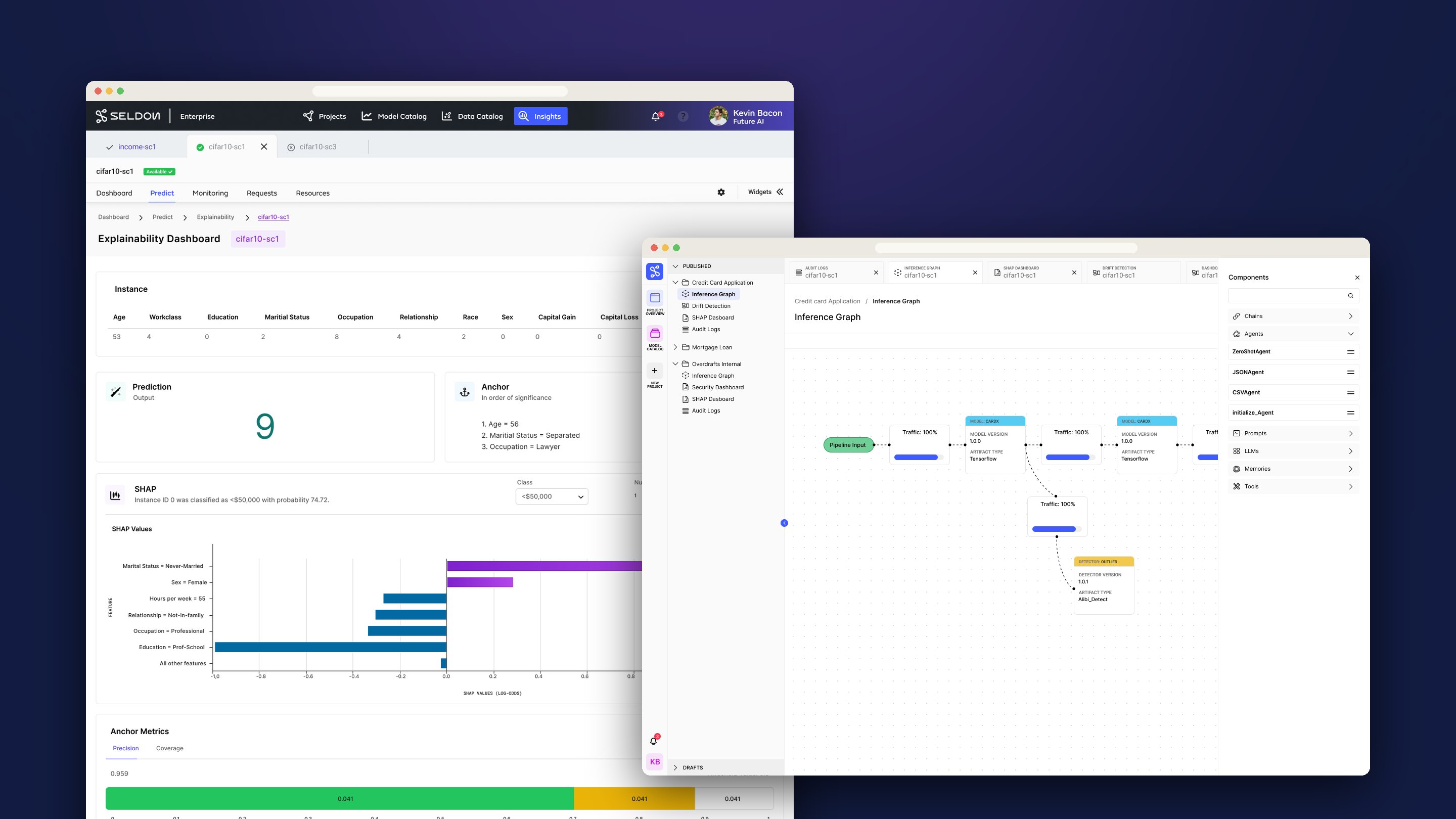Screen dimensions: 1456x819
Task: Expand the Mortgage Loan folder
Action: [675, 347]
